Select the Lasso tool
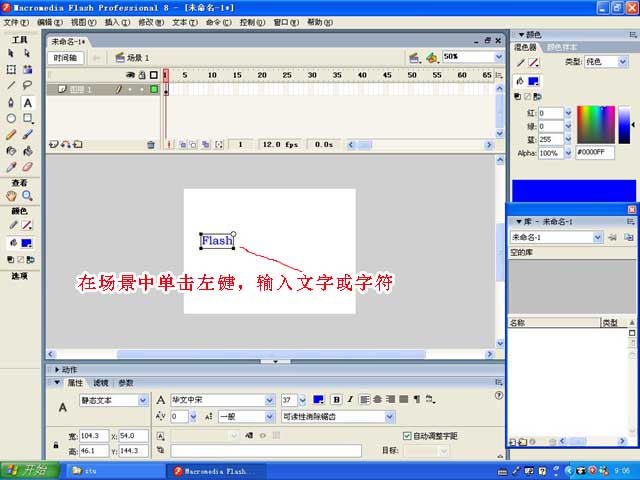 (x=28, y=86)
